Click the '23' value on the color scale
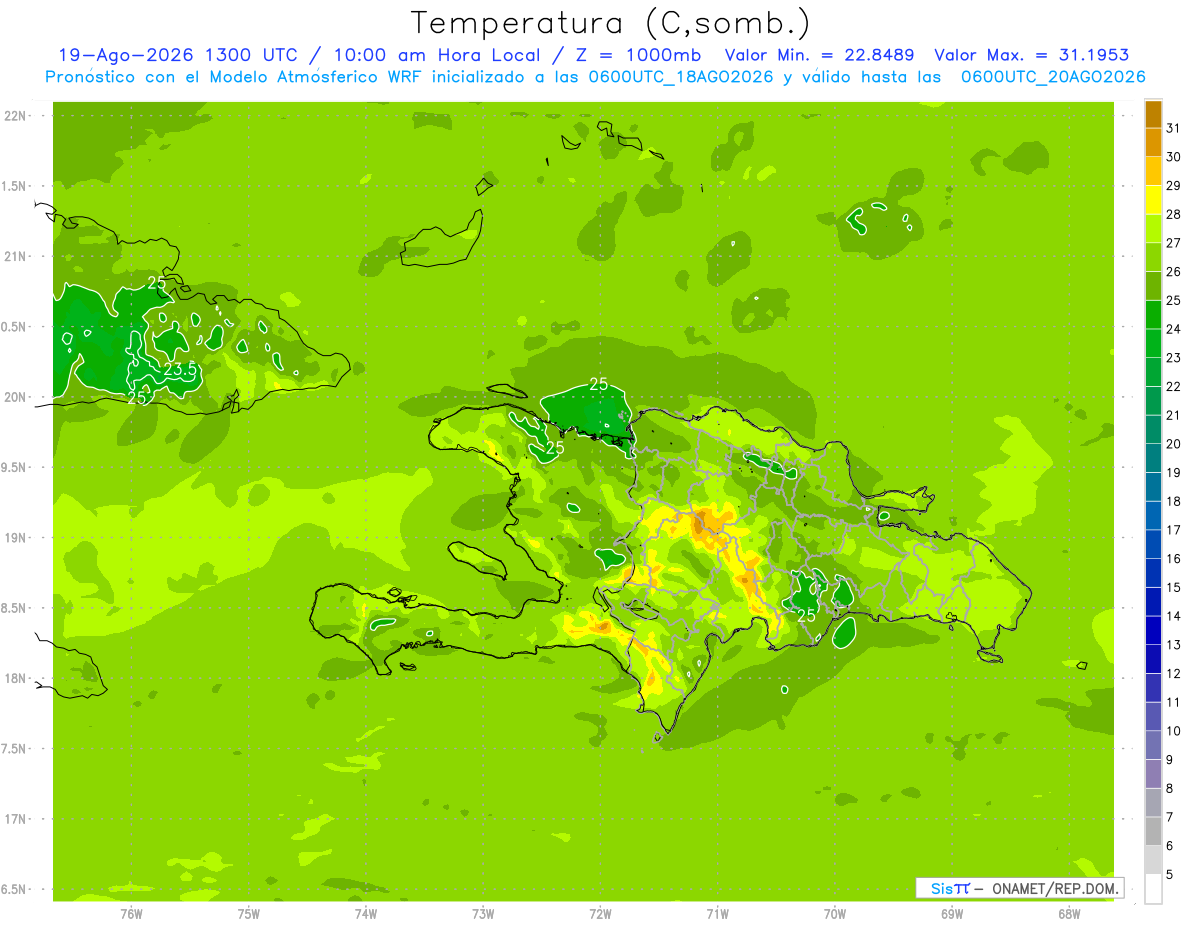 1174,358
